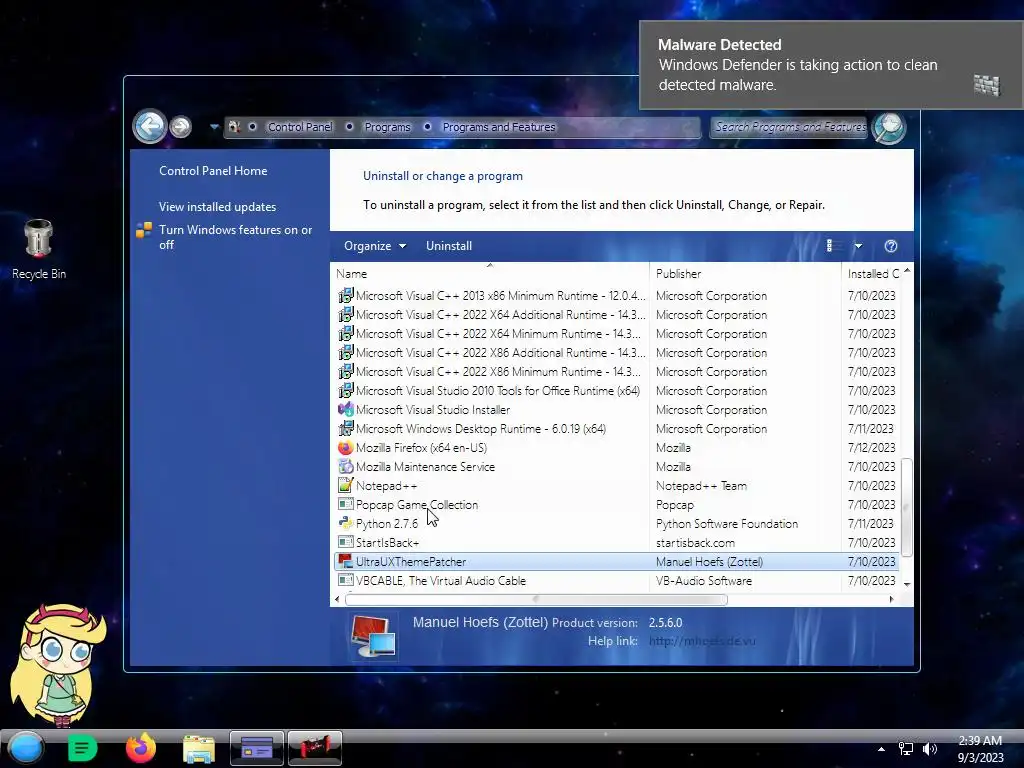Click the Microsoft Visual Studio Installer icon
The width and height of the screenshot is (1024, 768).
click(345, 409)
